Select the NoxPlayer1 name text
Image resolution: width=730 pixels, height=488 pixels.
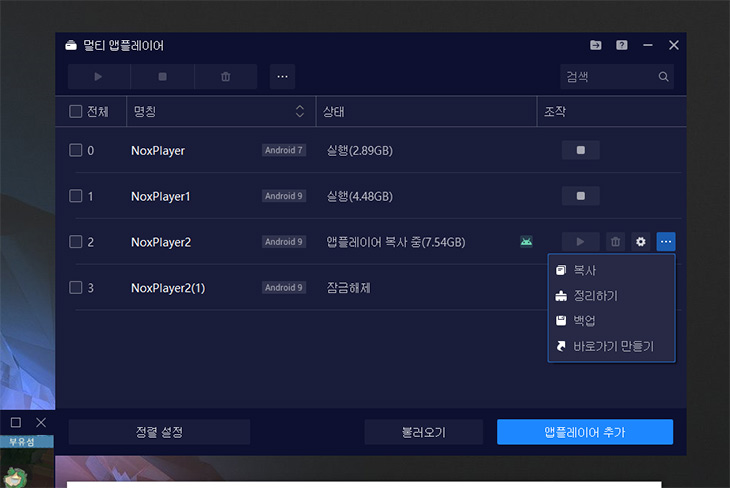[x=161, y=196]
